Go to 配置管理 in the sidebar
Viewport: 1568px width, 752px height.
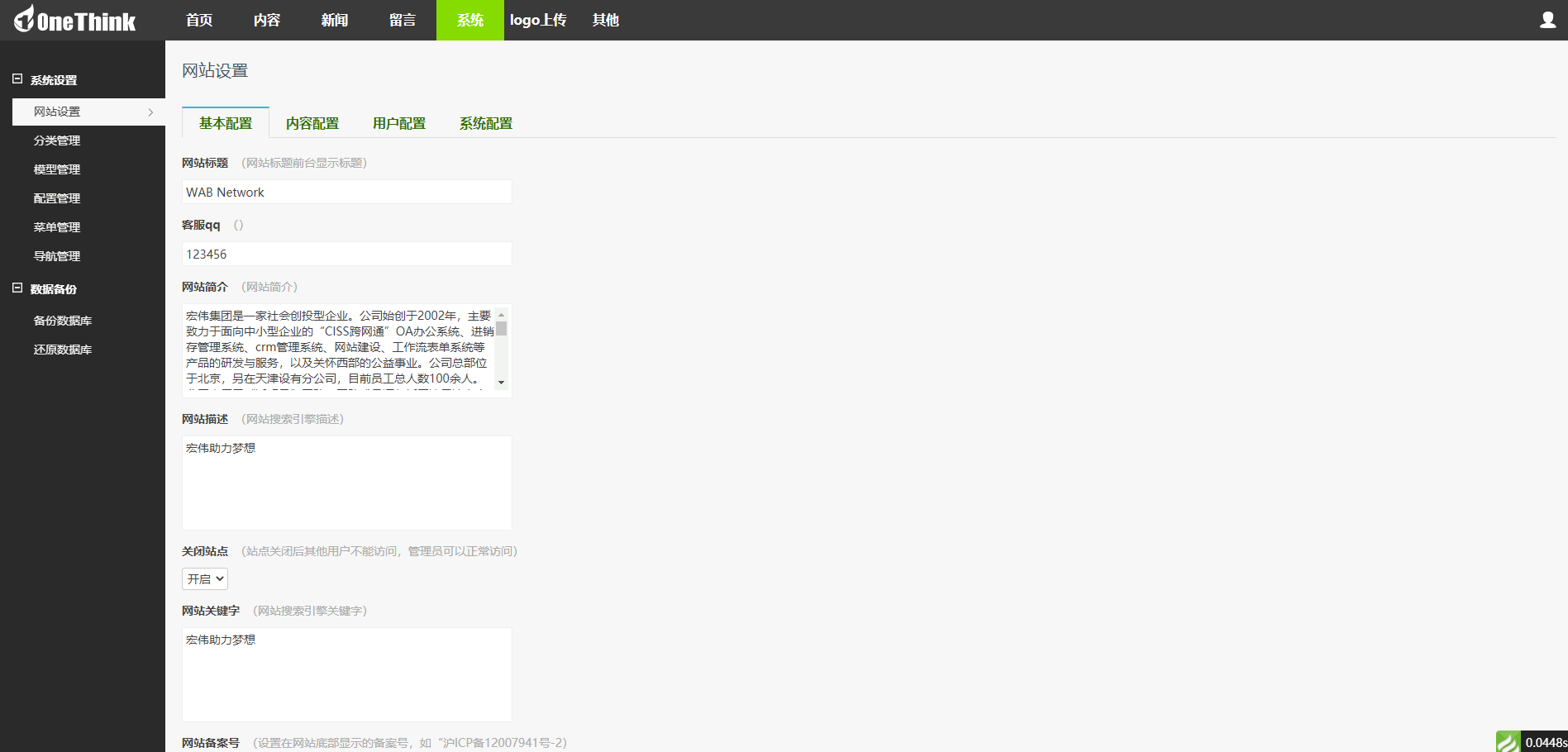[57, 198]
